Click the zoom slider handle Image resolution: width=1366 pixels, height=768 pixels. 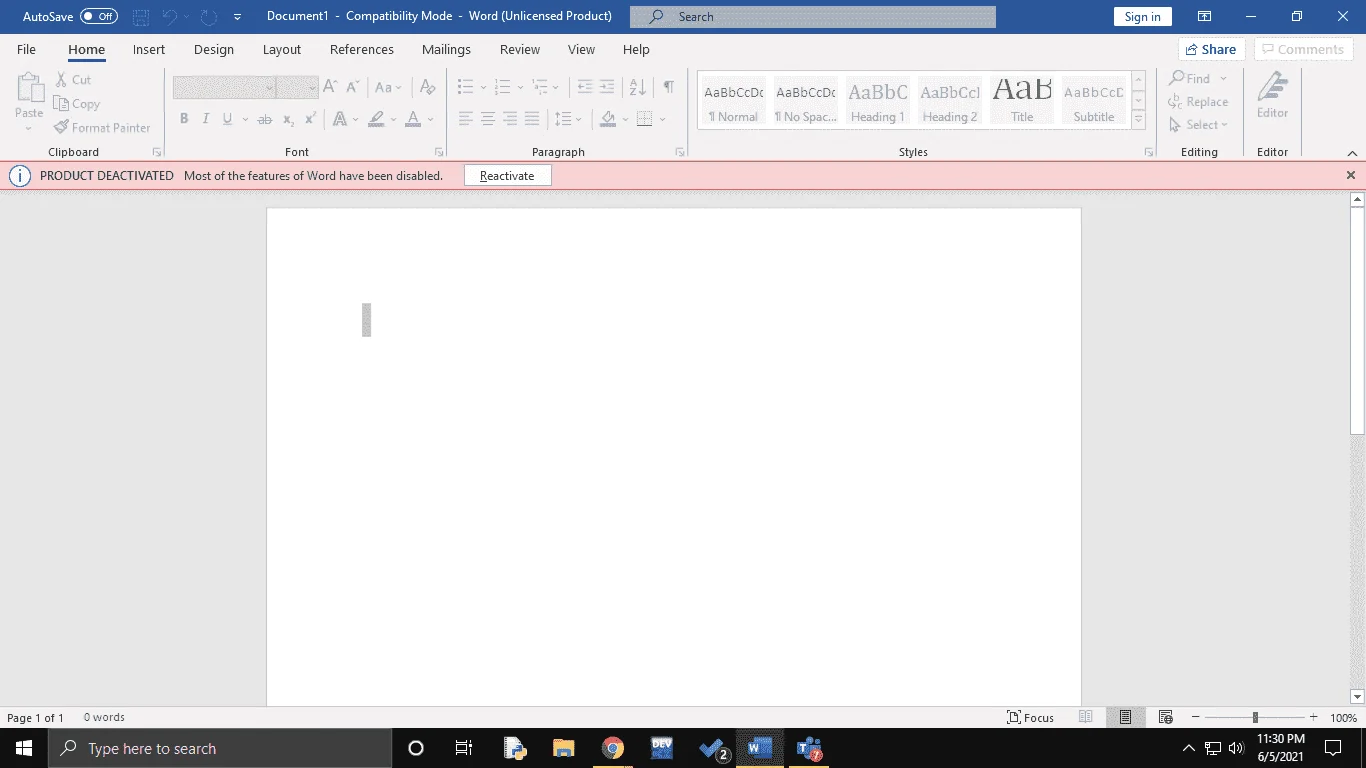pos(1255,717)
